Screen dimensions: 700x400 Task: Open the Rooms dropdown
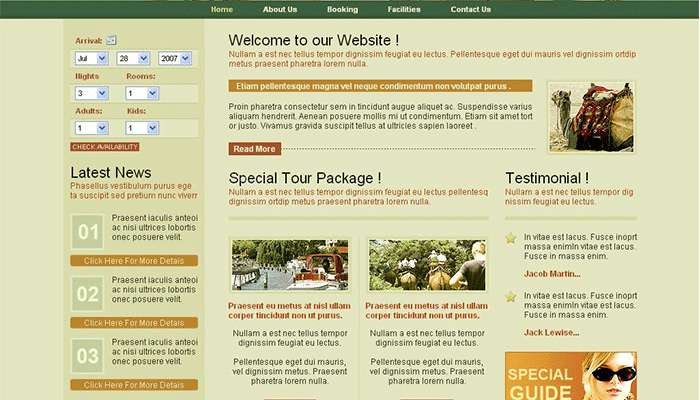(141, 94)
